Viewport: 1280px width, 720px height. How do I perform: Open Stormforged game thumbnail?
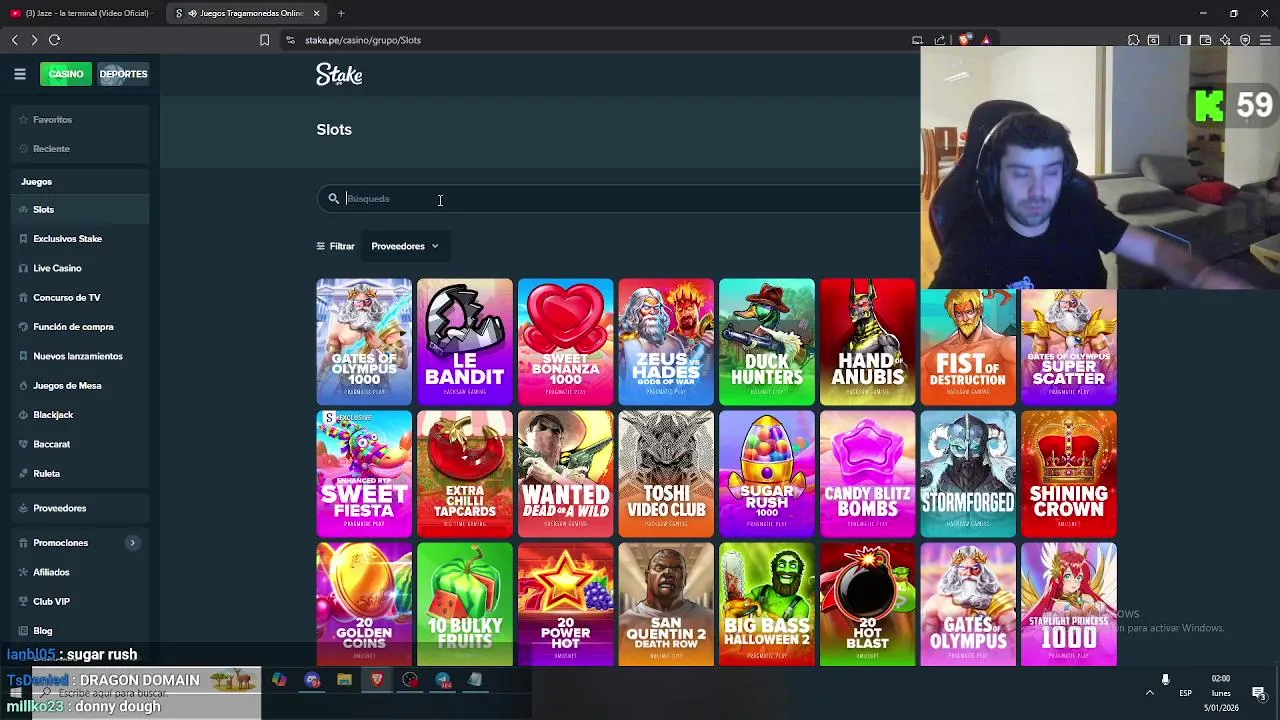tap(968, 474)
